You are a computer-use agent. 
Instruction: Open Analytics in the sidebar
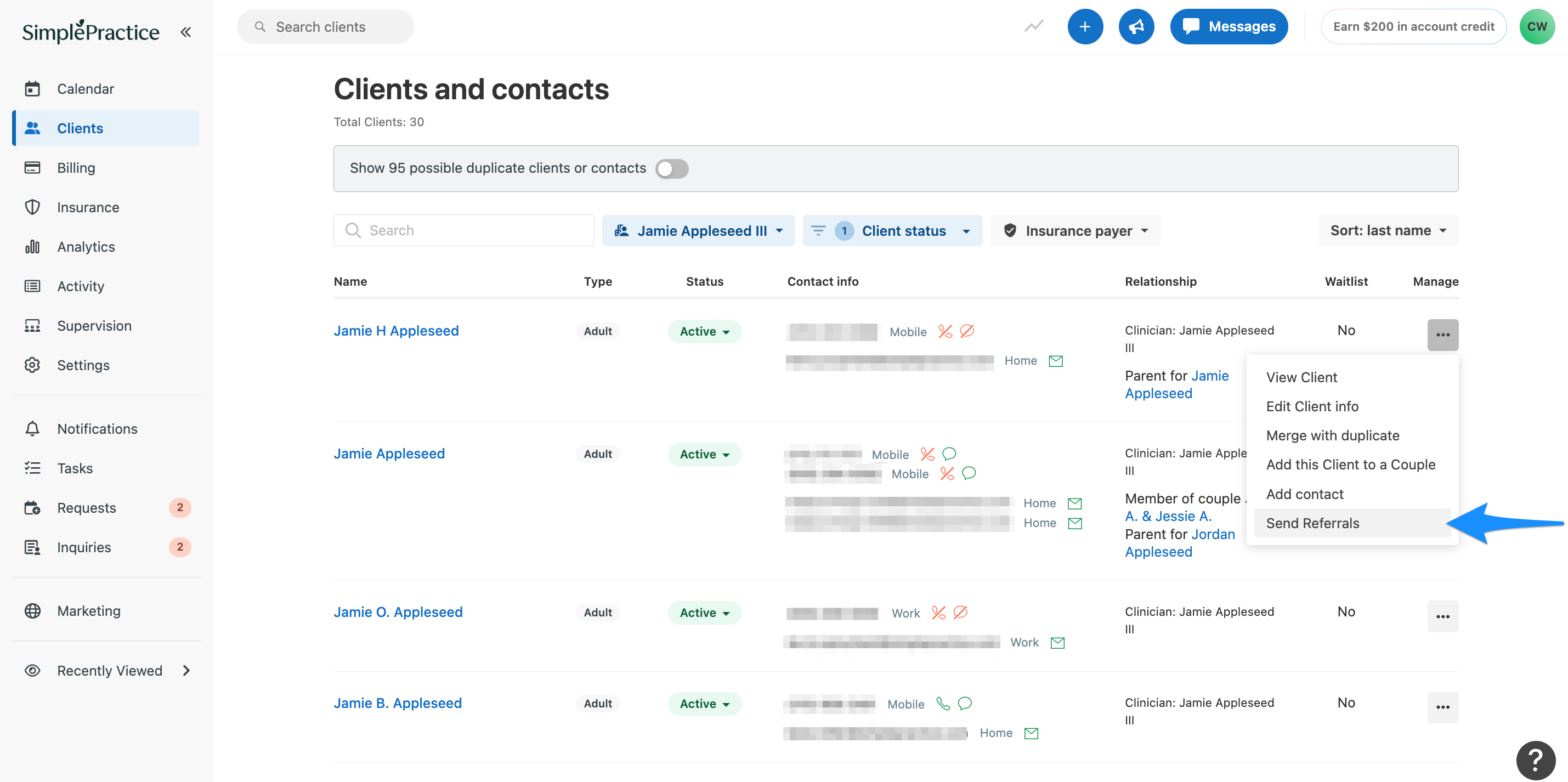tap(106, 247)
